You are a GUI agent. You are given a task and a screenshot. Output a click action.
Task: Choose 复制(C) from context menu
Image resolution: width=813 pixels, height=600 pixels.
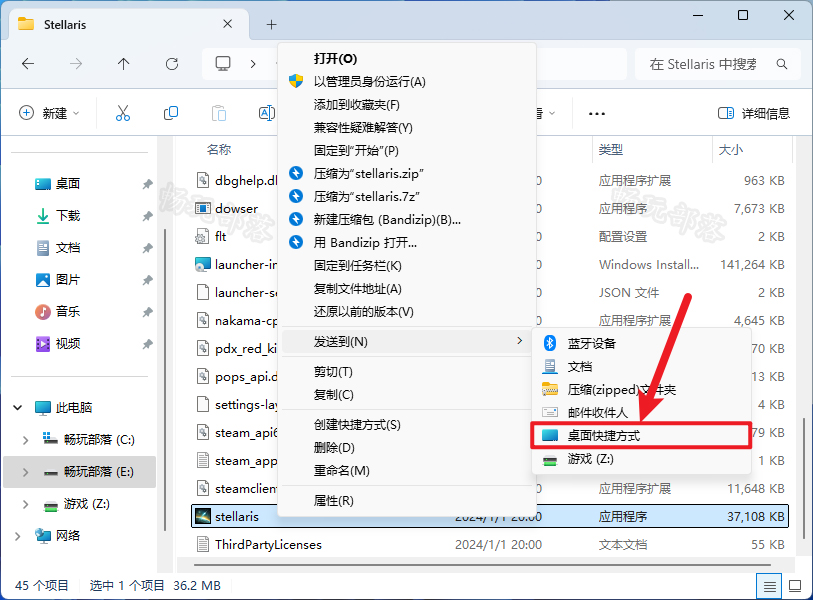[406, 395]
